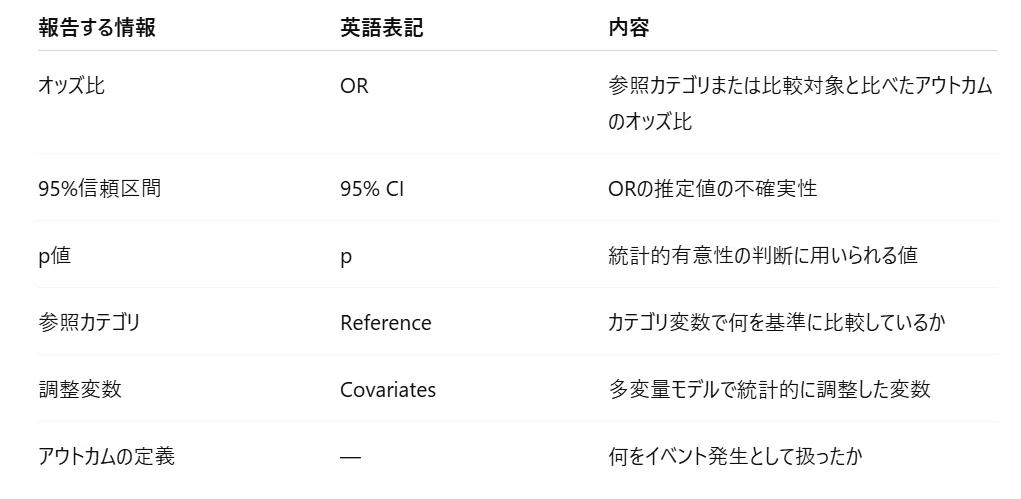
Task: Click the 内容 column header
Action: click(x=628, y=28)
